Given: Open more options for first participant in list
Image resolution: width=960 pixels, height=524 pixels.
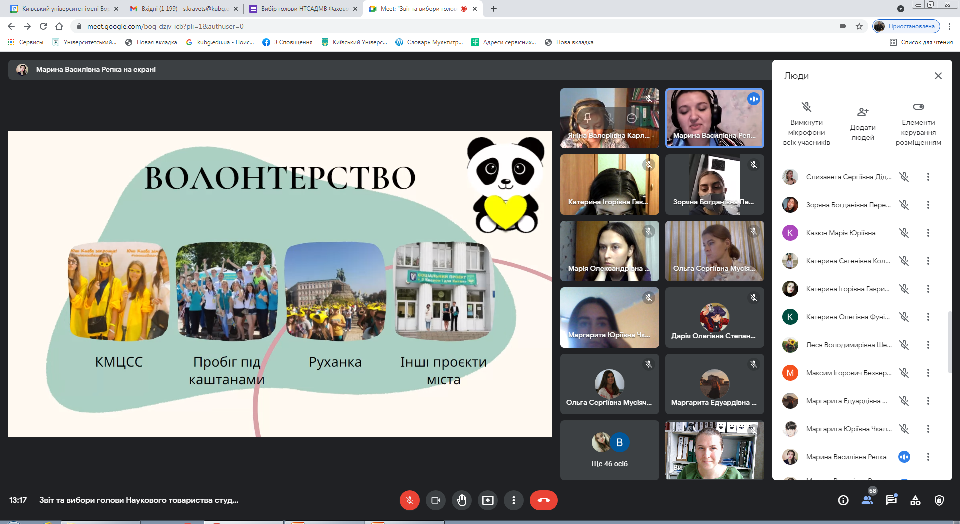Looking at the screenshot, I should coord(927,177).
